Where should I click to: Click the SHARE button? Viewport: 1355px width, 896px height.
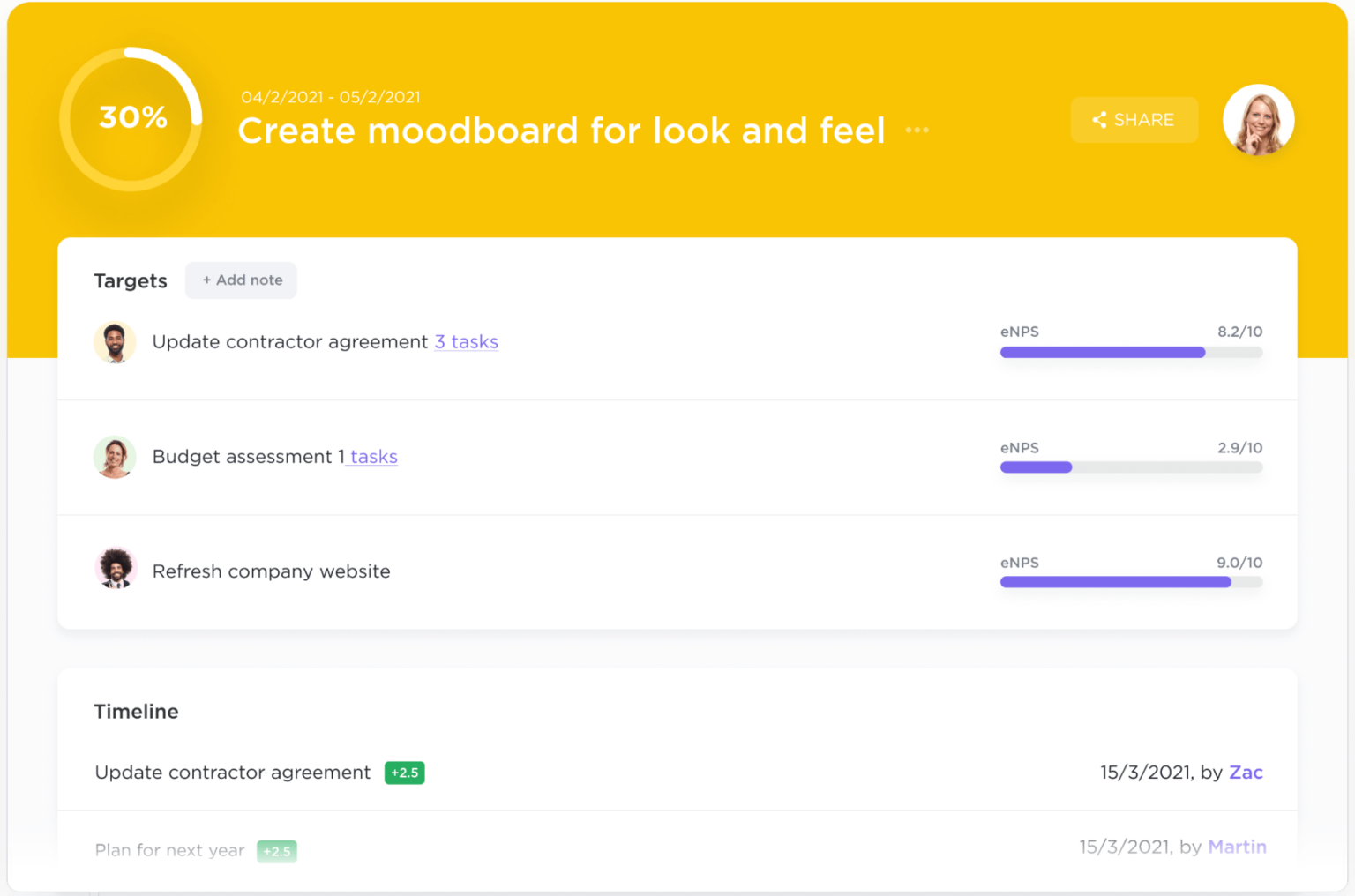[1134, 119]
